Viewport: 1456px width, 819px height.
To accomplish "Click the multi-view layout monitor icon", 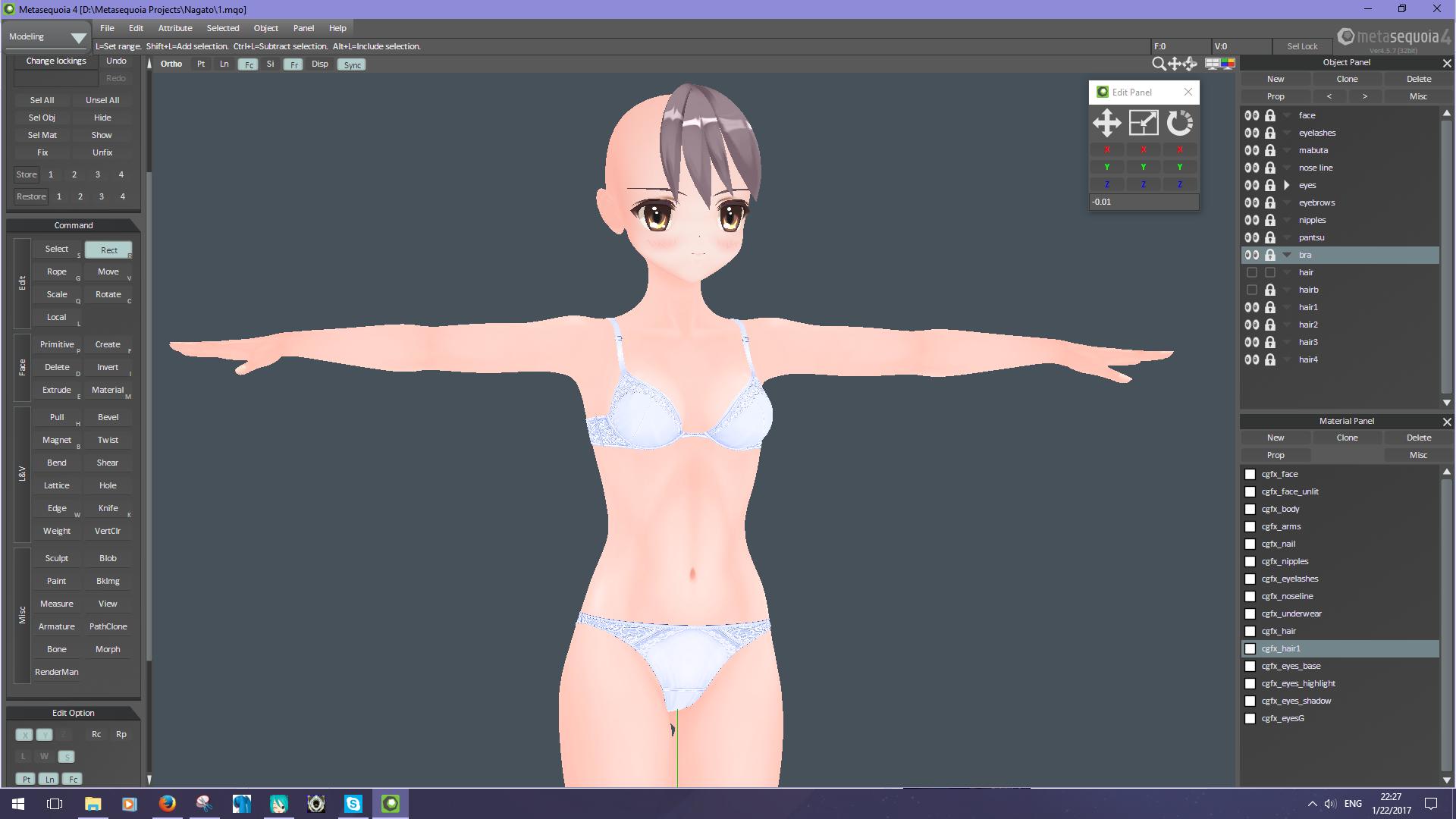I will (1213, 64).
